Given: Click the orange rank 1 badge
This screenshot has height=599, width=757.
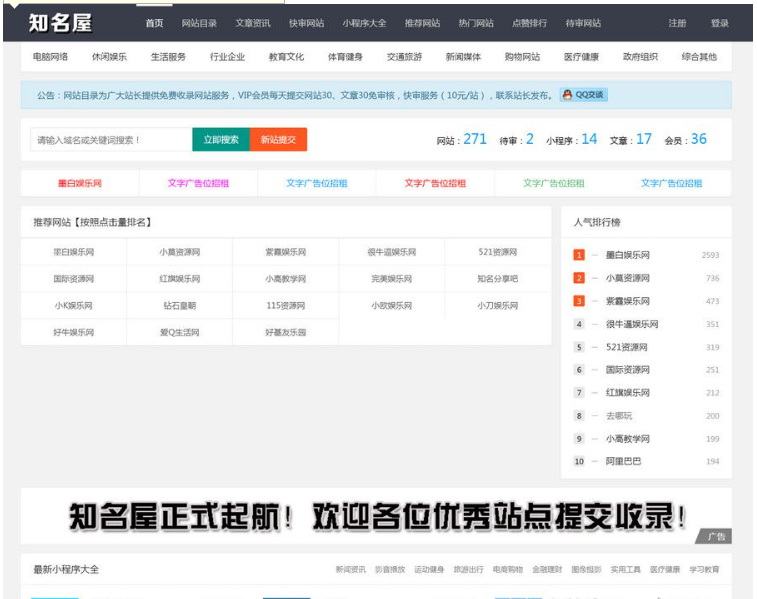Looking at the screenshot, I should [x=579, y=255].
